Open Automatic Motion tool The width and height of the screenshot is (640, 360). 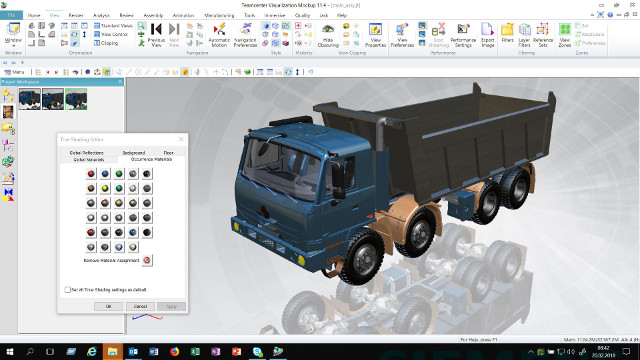click(x=219, y=35)
